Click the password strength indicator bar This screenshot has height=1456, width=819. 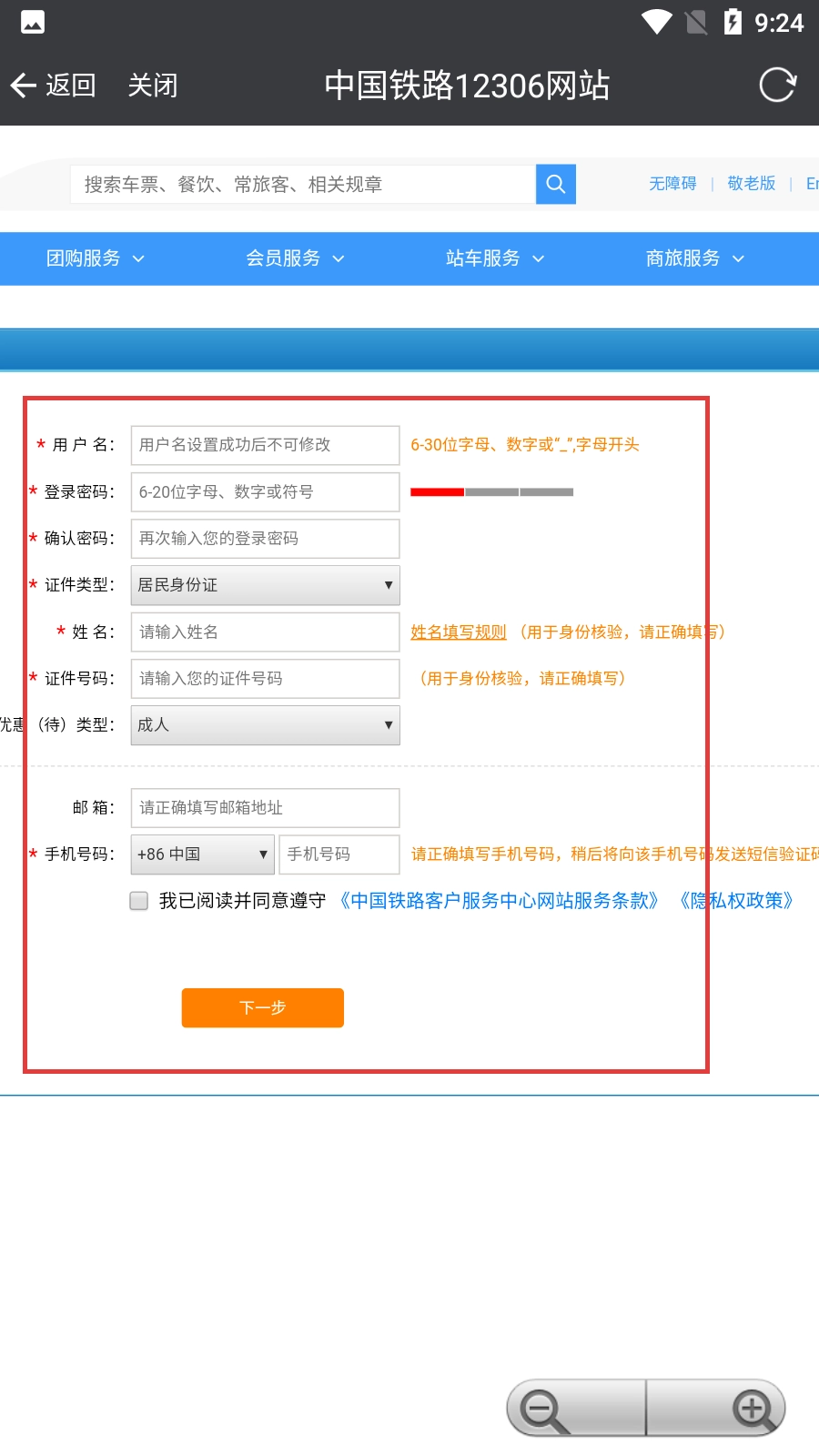[491, 492]
